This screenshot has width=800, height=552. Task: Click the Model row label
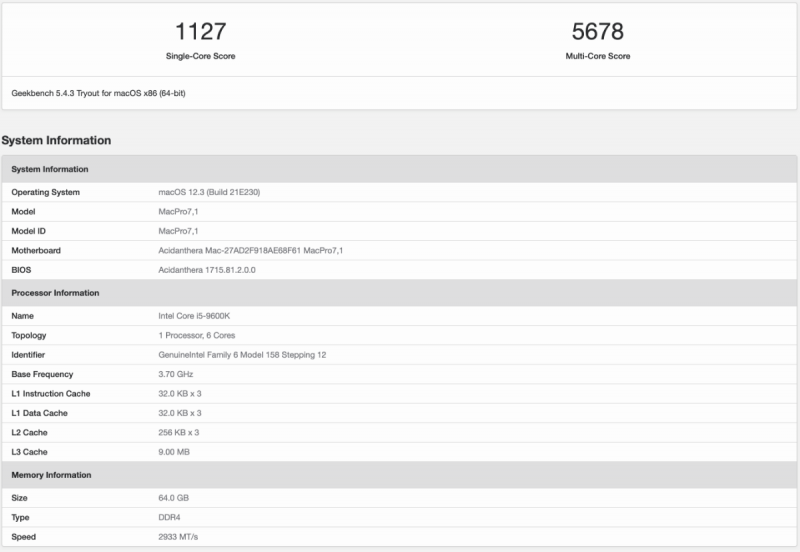tap(23, 212)
